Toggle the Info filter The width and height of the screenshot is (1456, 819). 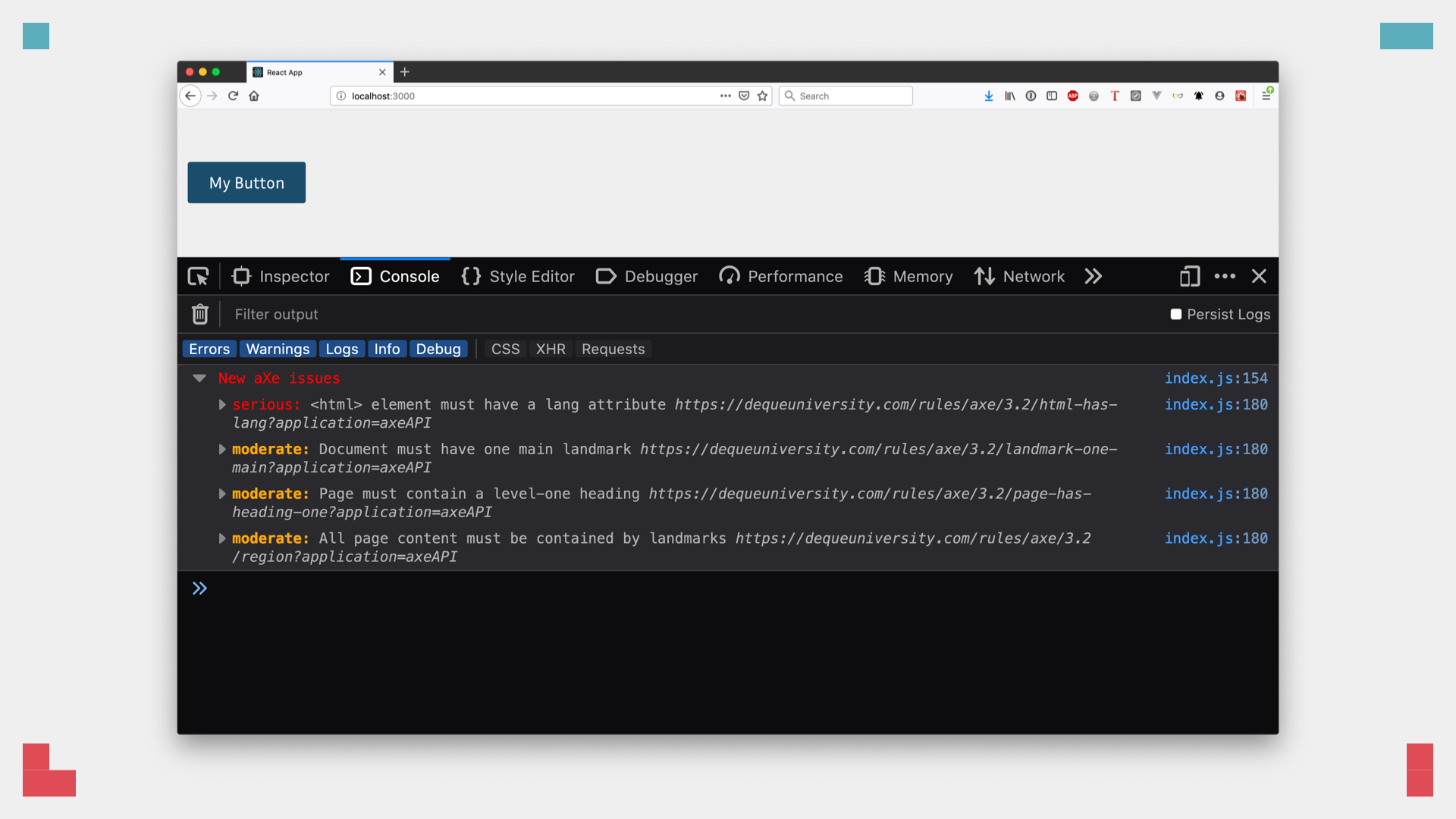tap(387, 349)
